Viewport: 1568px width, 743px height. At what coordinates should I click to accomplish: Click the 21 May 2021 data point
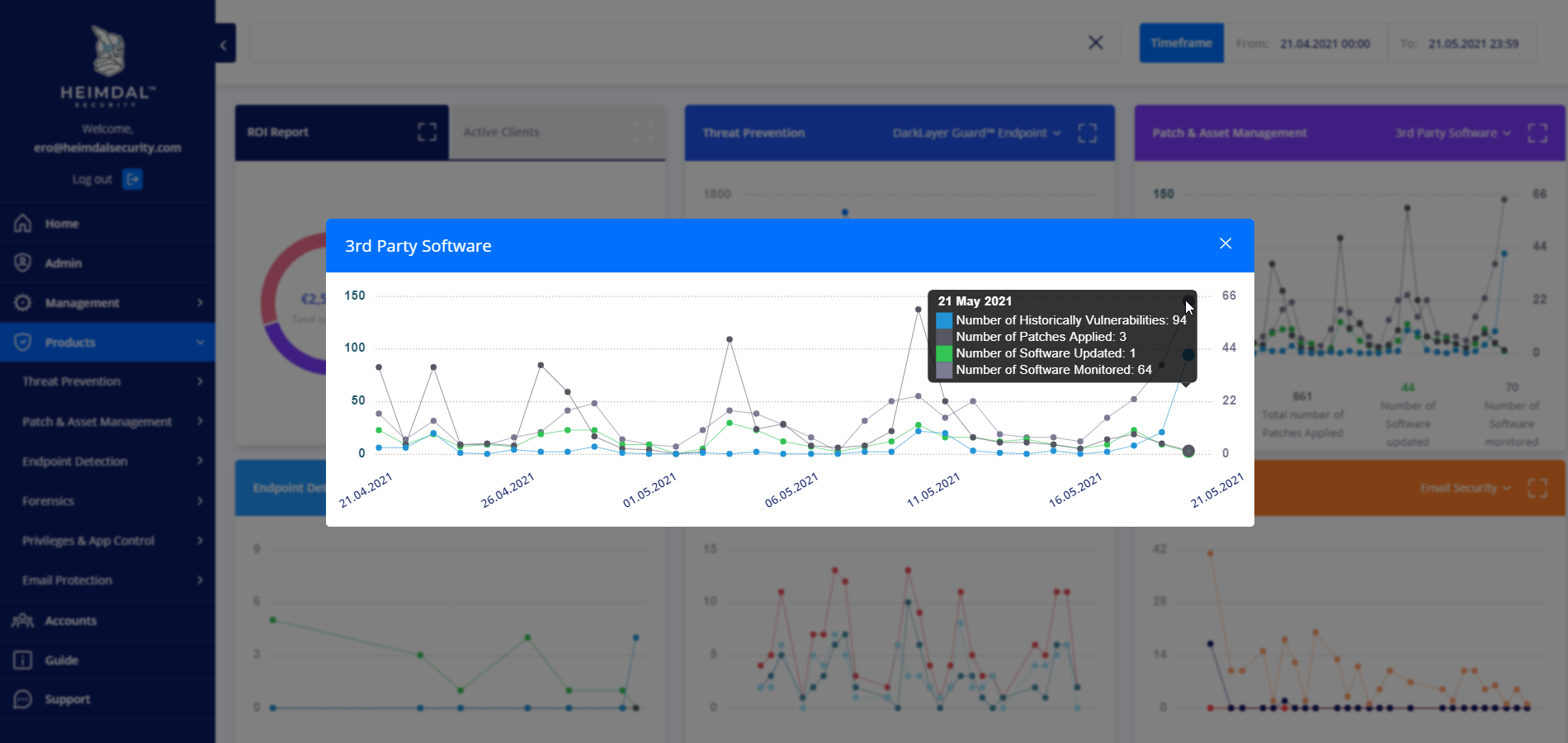tap(1188, 452)
